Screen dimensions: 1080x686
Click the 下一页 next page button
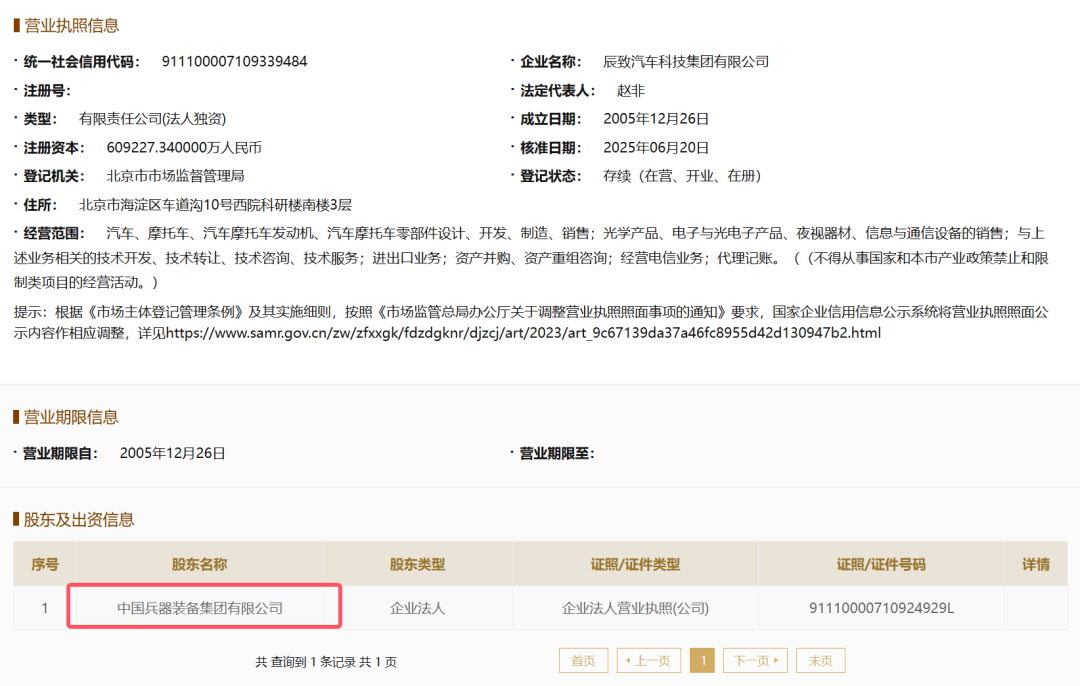point(755,661)
